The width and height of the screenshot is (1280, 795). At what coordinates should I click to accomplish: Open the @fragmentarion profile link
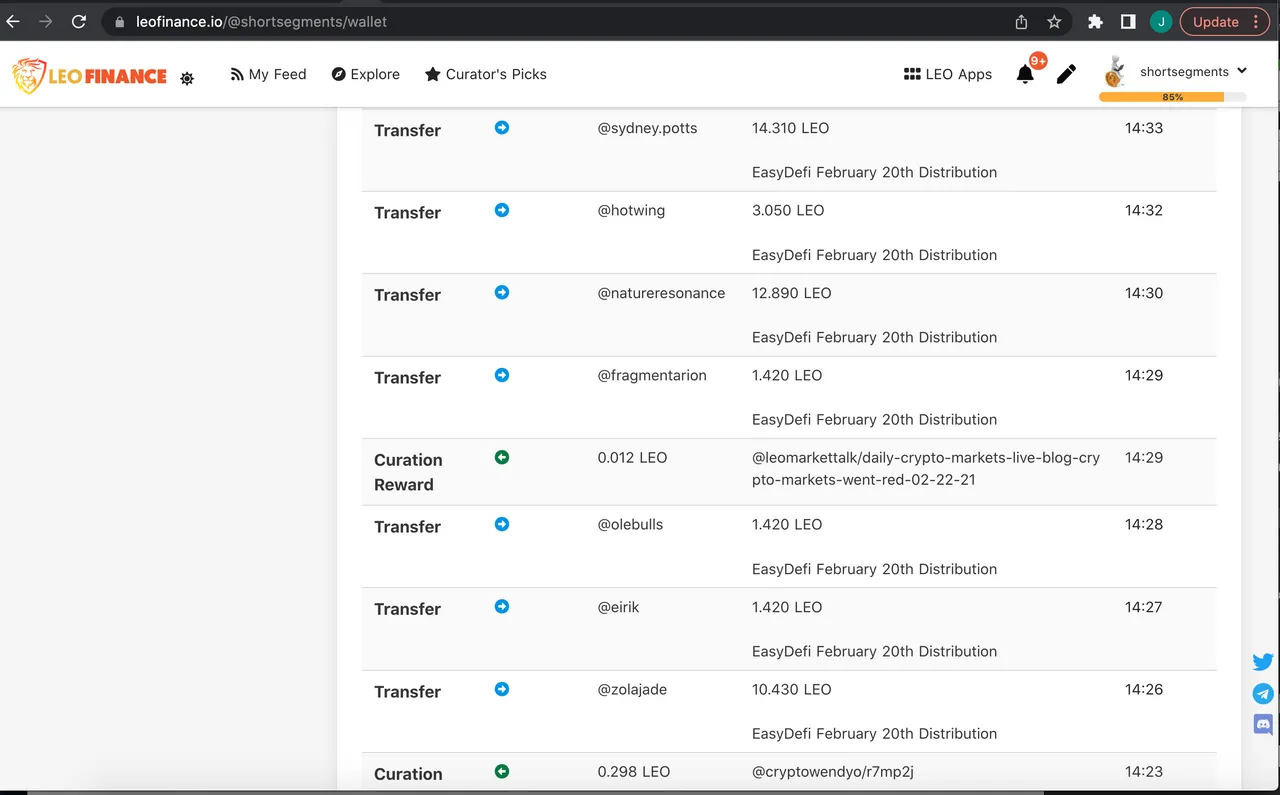(x=652, y=375)
